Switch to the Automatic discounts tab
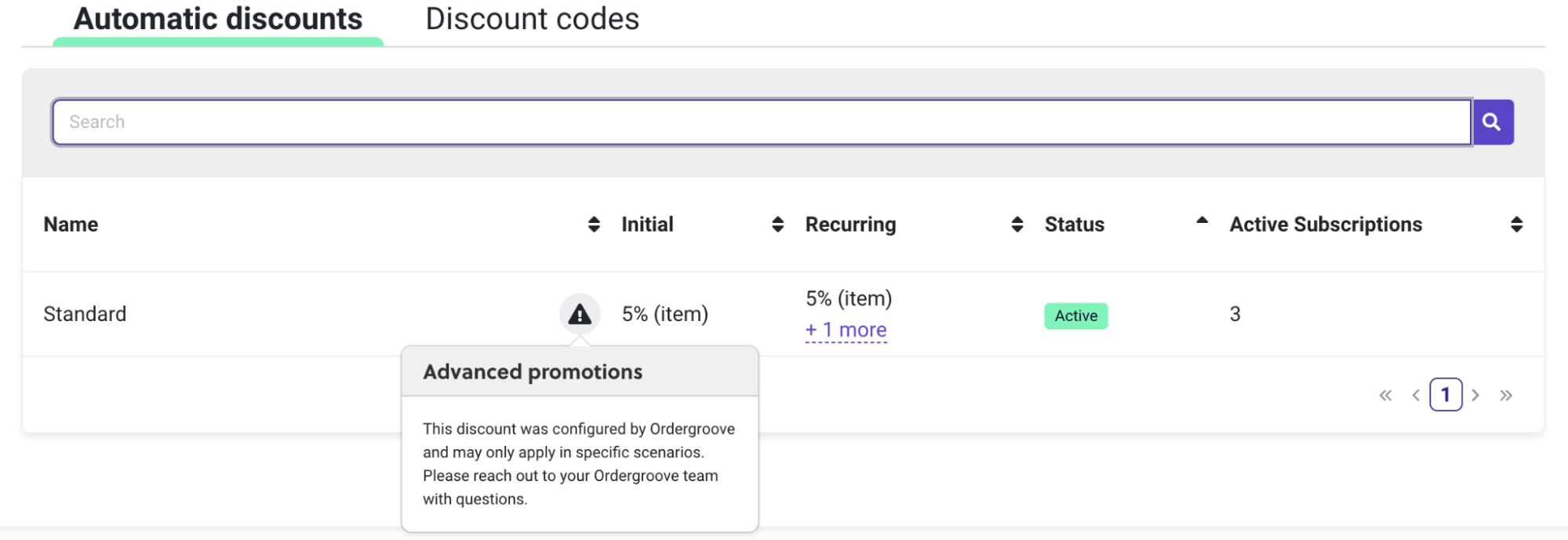1568x540 pixels. coord(218,19)
